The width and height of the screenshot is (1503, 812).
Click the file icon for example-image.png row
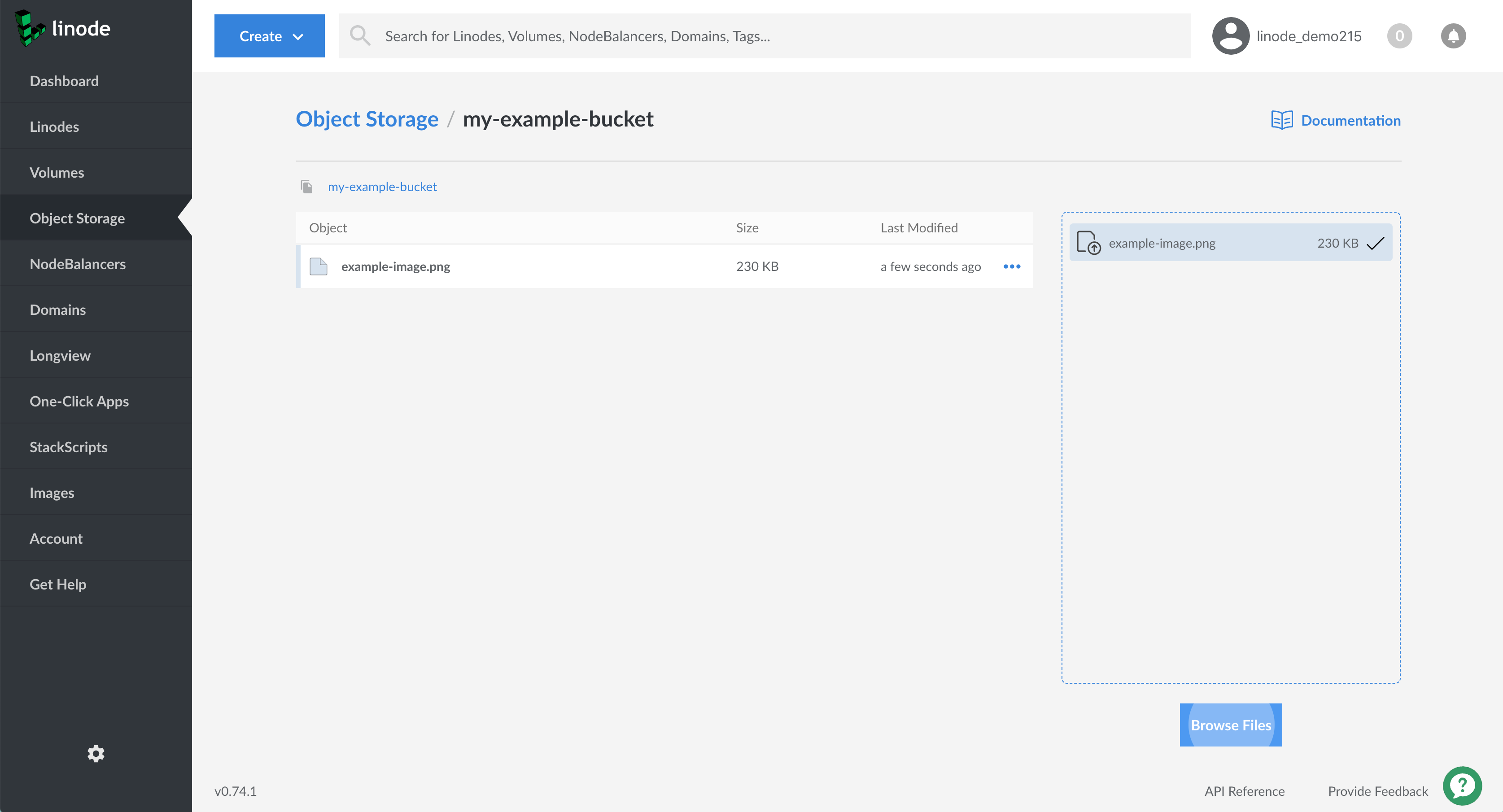click(318, 266)
